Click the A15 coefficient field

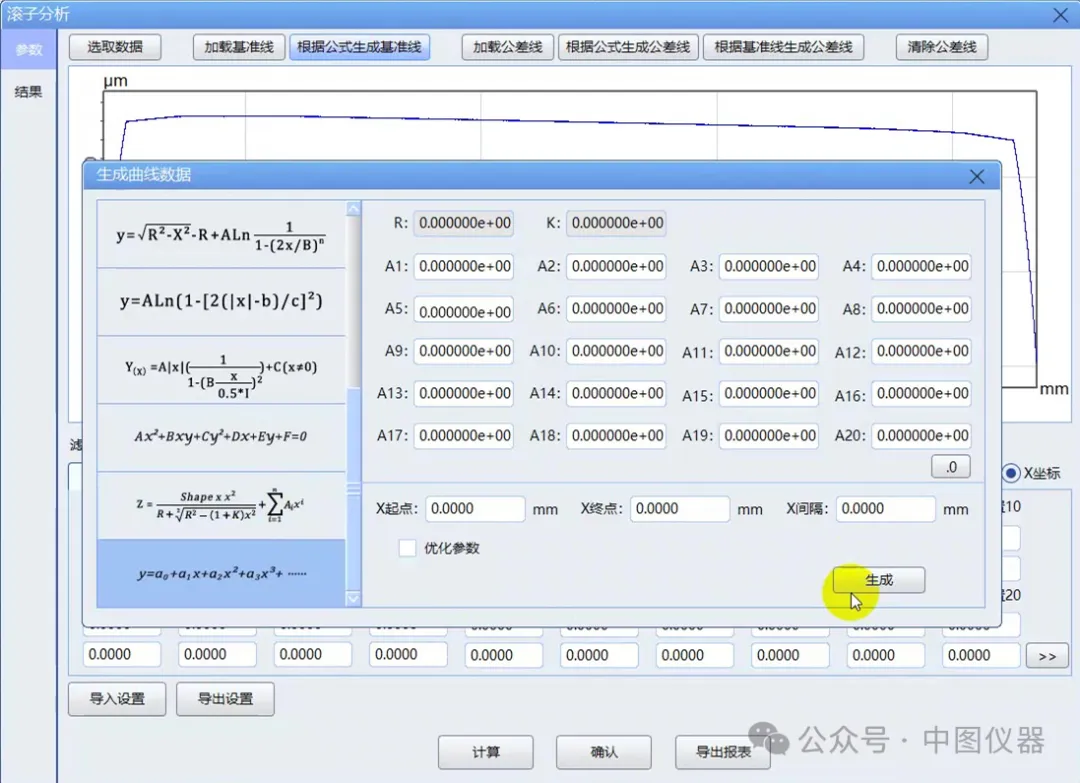point(769,394)
